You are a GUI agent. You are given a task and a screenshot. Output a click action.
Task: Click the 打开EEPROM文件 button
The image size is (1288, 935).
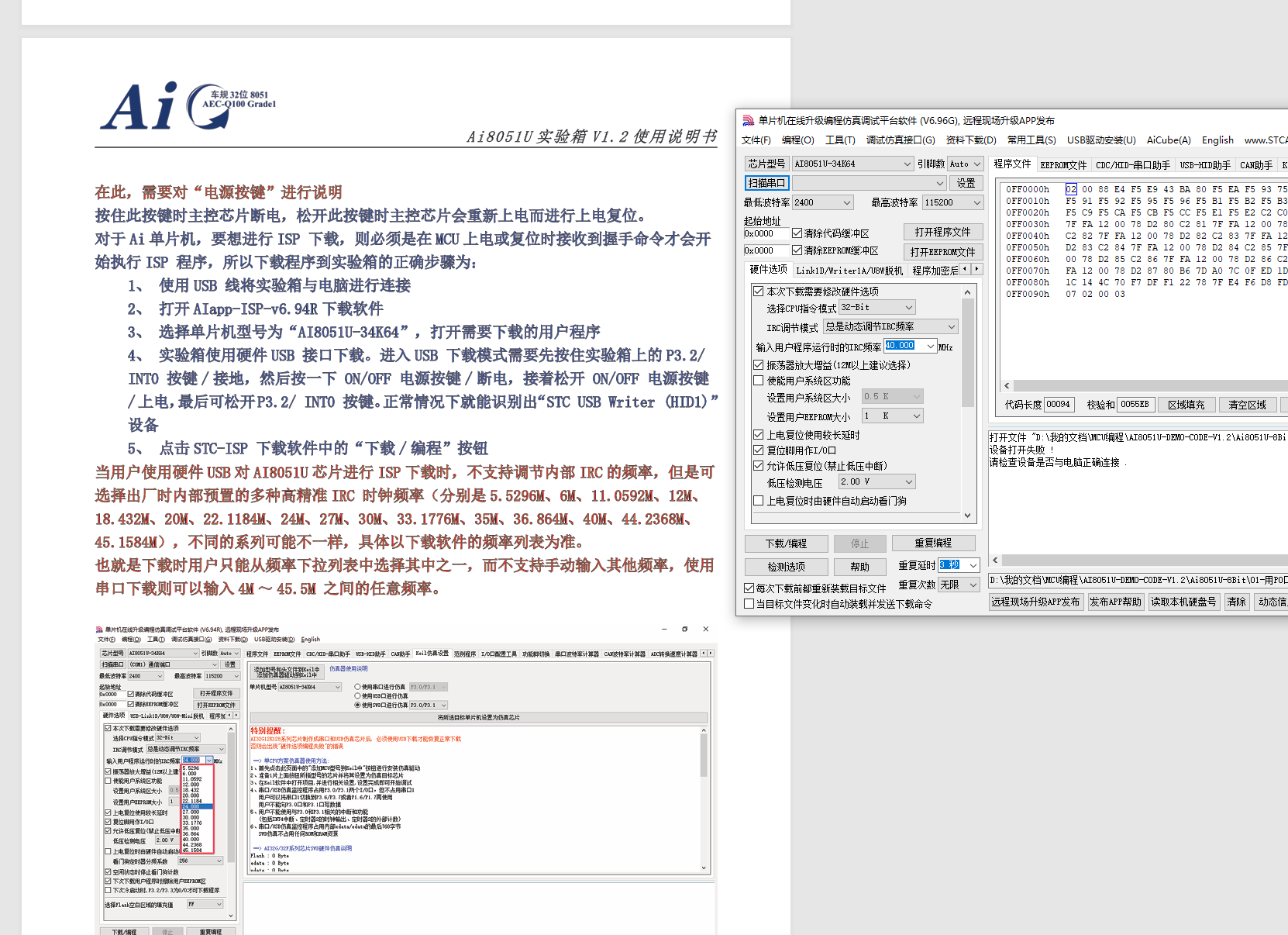coord(943,251)
